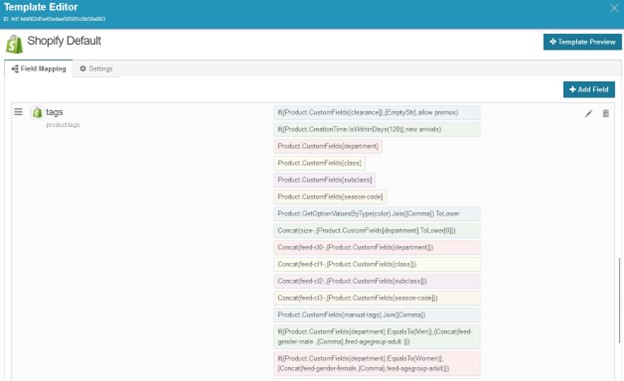This screenshot has height=381, width=624.
Task: Click the Shopify bag logo beside Shopify Default
Action: (14, 44)
